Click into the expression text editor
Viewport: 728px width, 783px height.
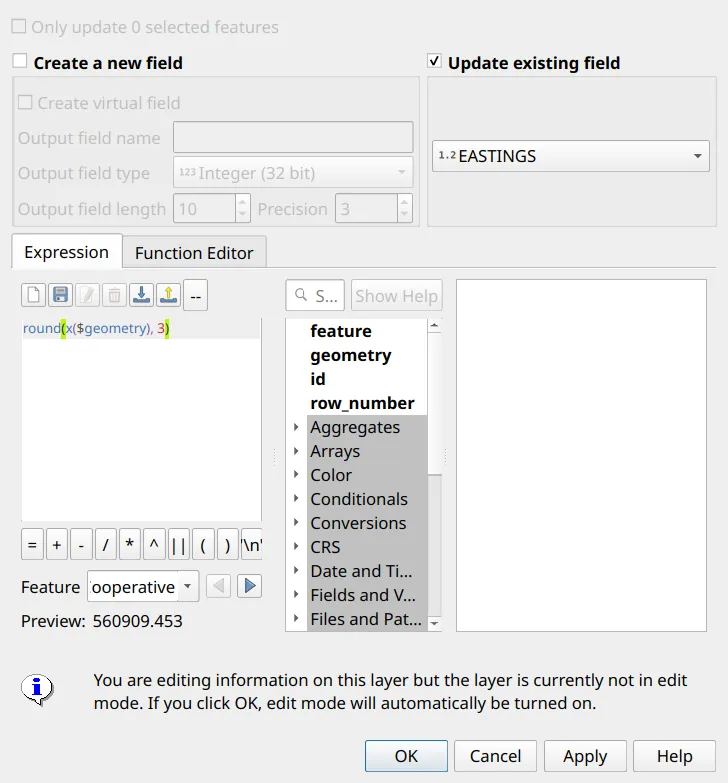141,419
